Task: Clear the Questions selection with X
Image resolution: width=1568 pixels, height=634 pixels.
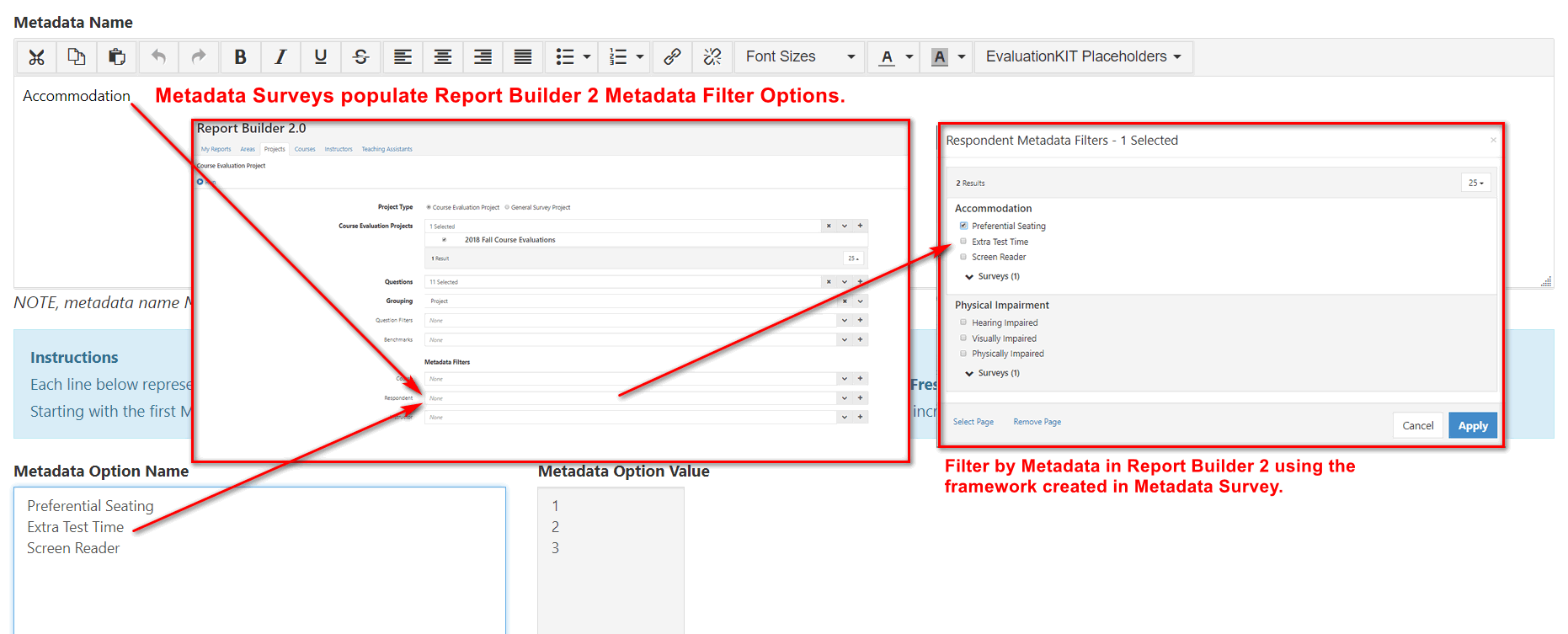Action: pyautogui.click(x=829, y=282)
